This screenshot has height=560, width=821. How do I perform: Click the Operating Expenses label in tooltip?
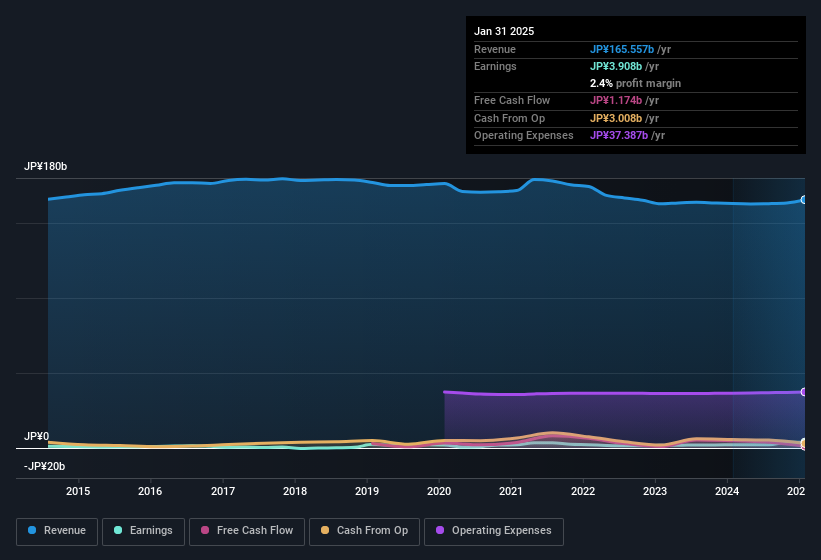[524, 136]
